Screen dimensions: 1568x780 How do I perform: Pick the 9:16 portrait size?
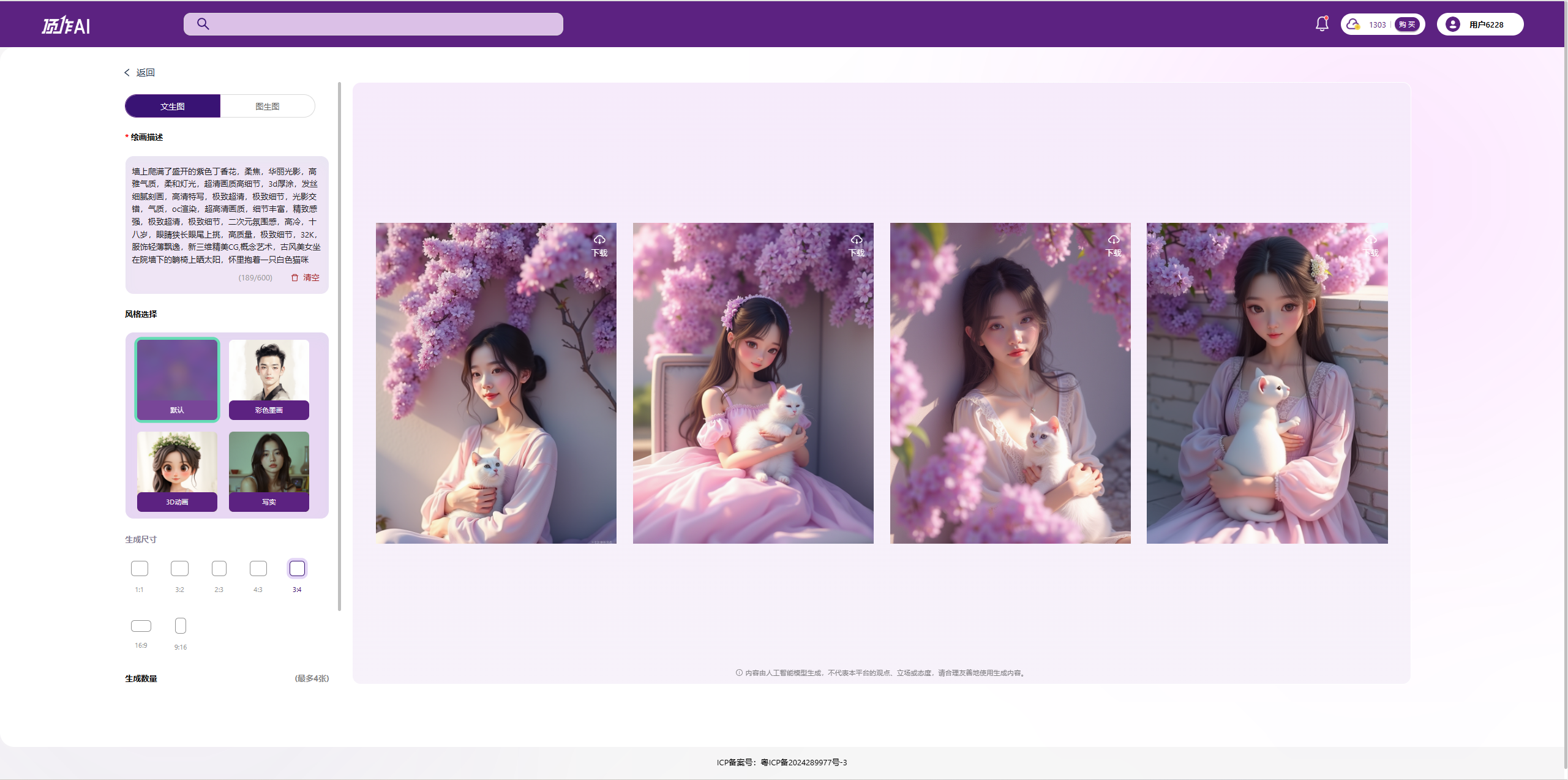tap(181, 626)
